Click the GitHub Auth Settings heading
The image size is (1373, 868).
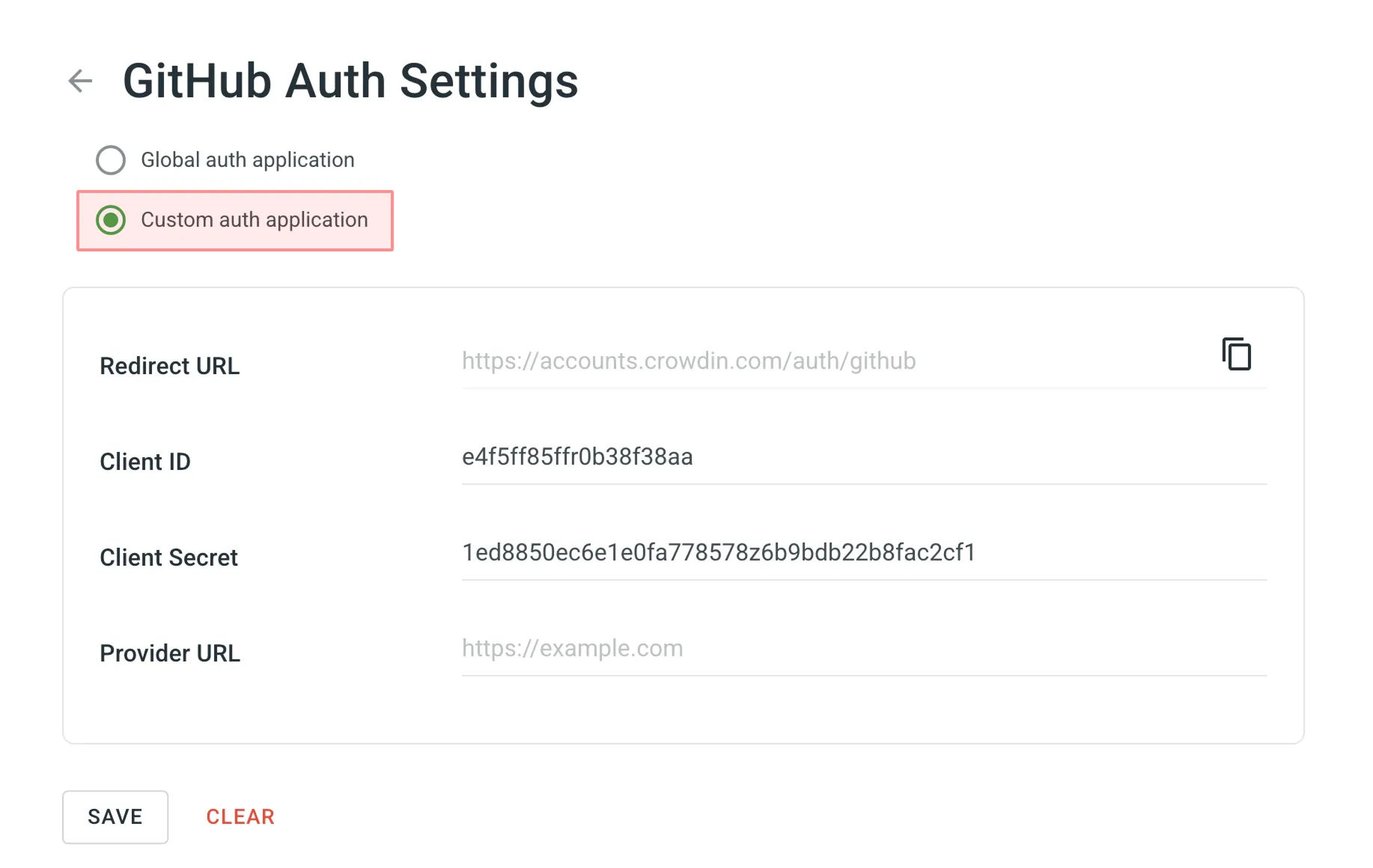351,80
